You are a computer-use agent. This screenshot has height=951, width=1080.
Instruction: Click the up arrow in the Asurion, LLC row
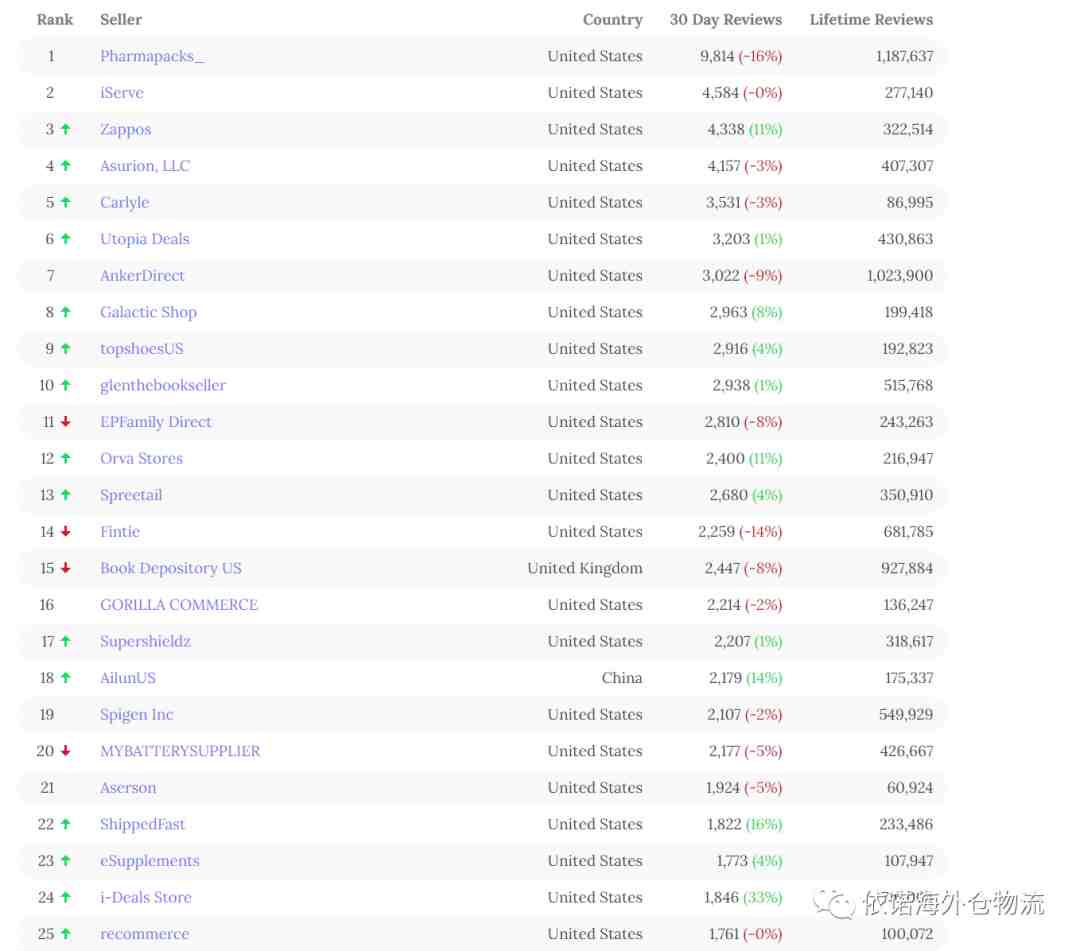(65, 165)
